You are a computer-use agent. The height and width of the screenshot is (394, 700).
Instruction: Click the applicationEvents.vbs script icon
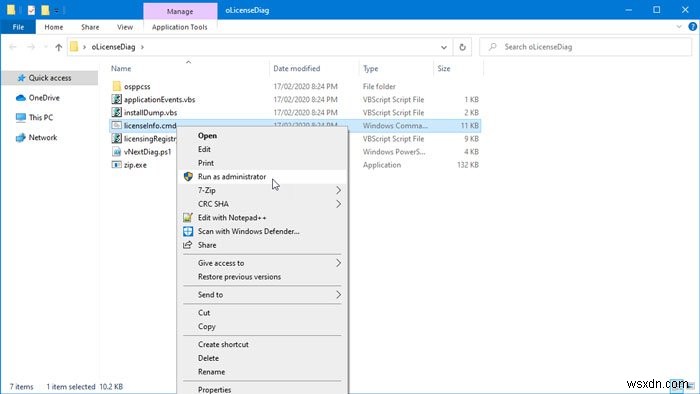[x=117, y=99]
